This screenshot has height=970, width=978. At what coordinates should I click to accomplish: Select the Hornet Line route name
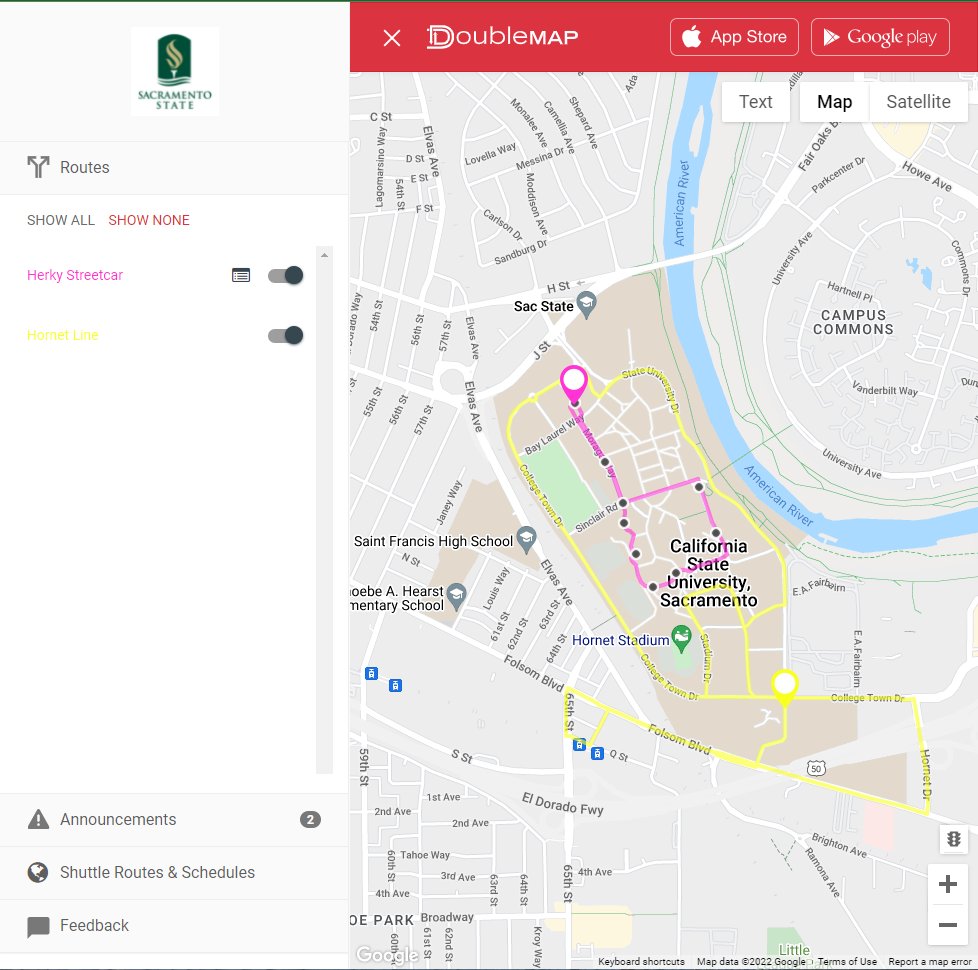pyautogui.click(x=62, y=335)
